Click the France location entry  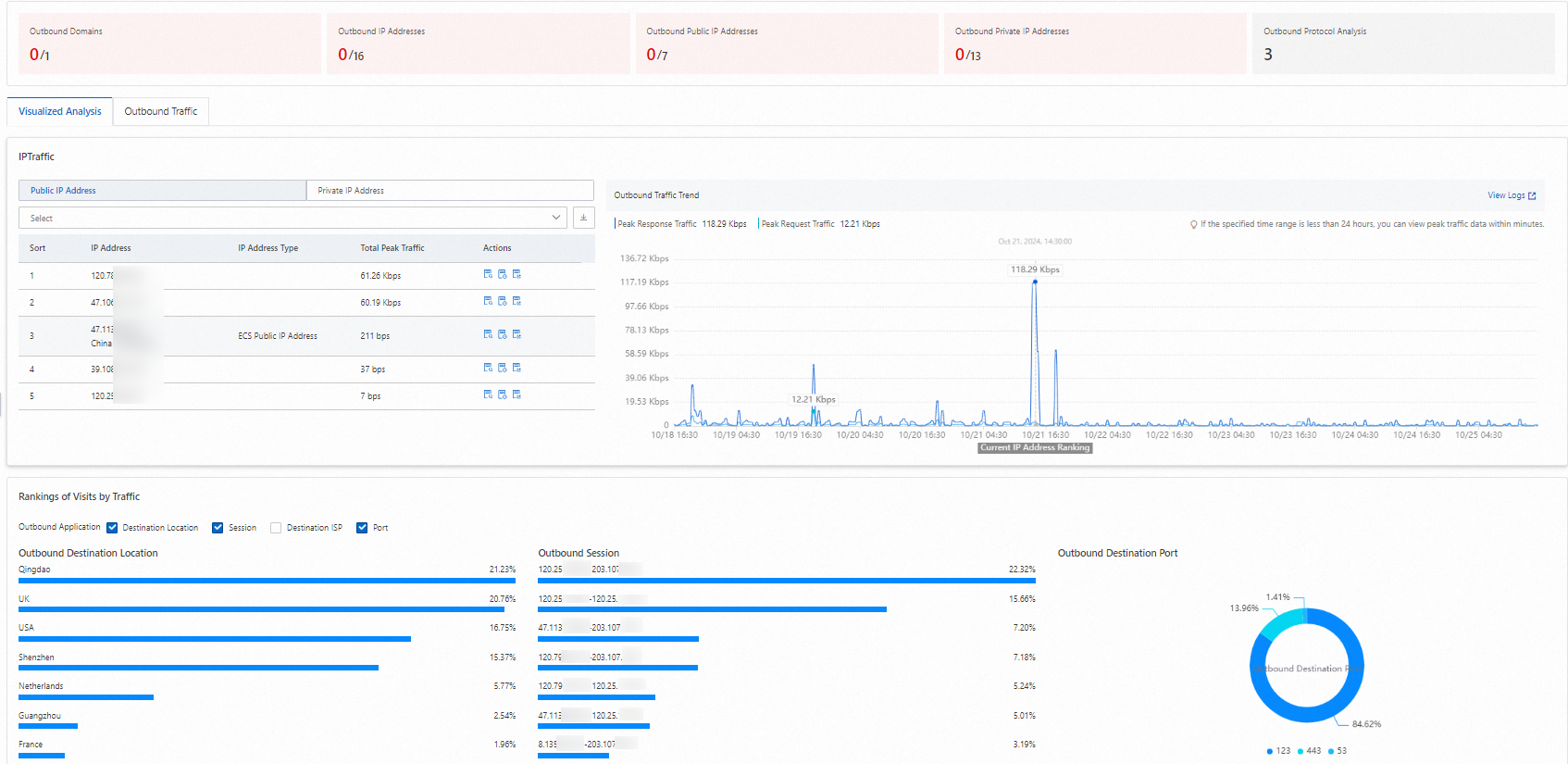tap(31, 745)
